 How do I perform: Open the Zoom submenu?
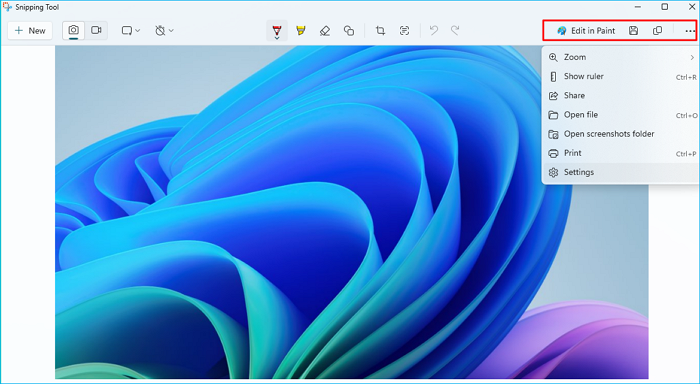(x=621, y=57)
